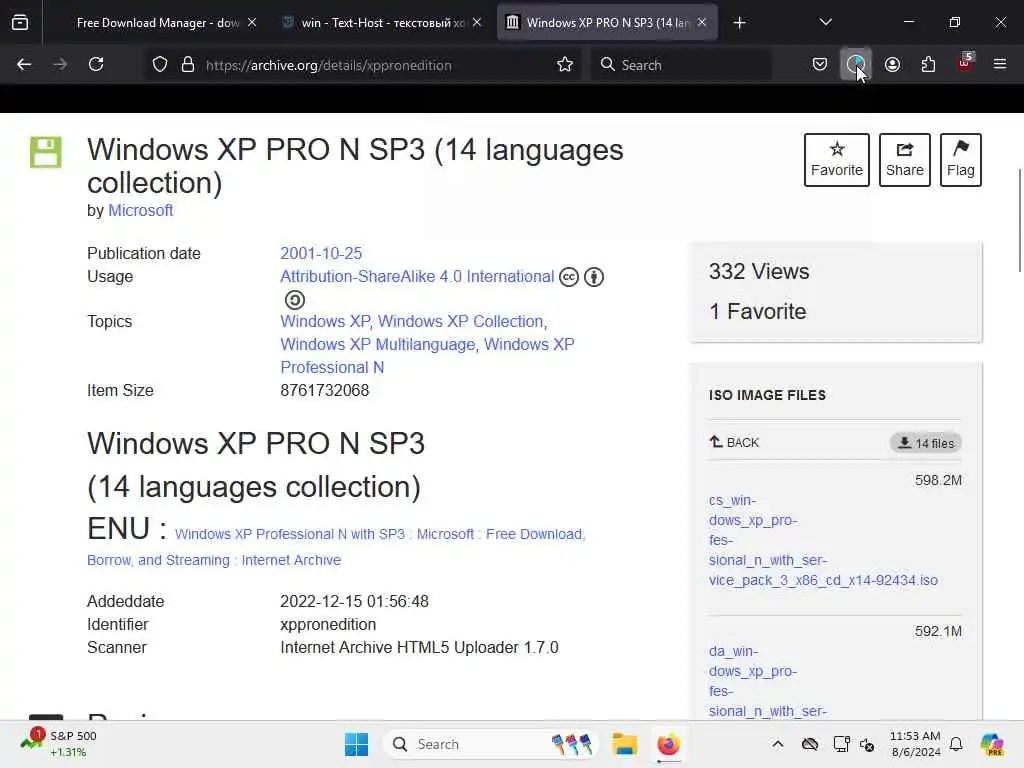Open the Pocket save icon
1024x768 pixels.
point(820,64)
